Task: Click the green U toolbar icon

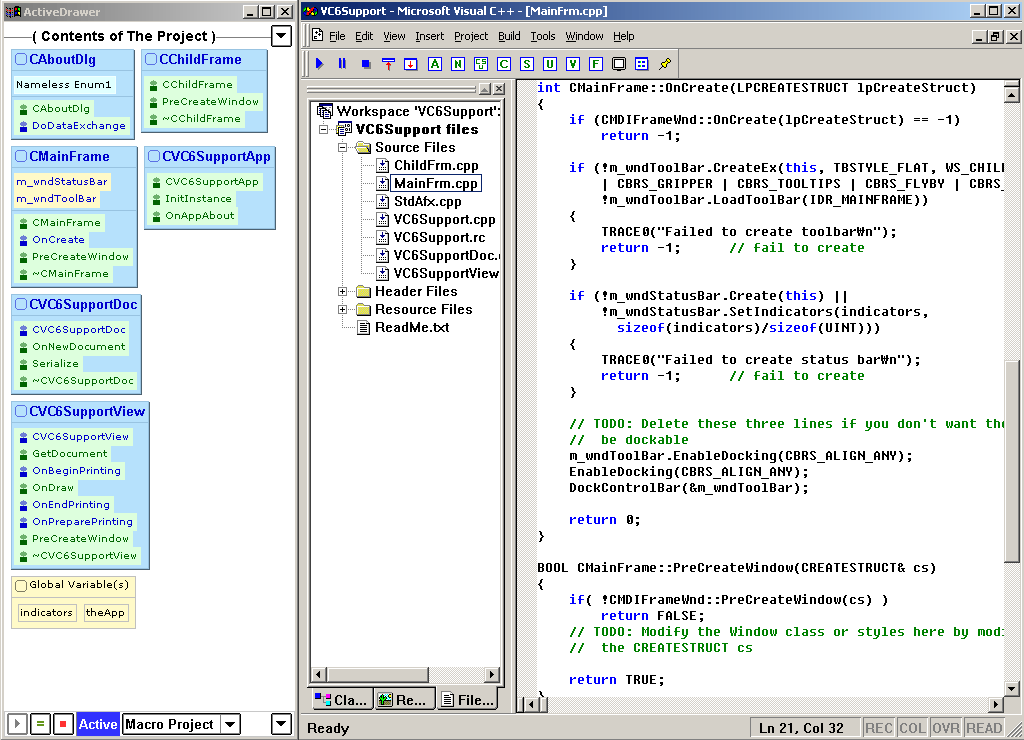Action: (x=550, y=64)
